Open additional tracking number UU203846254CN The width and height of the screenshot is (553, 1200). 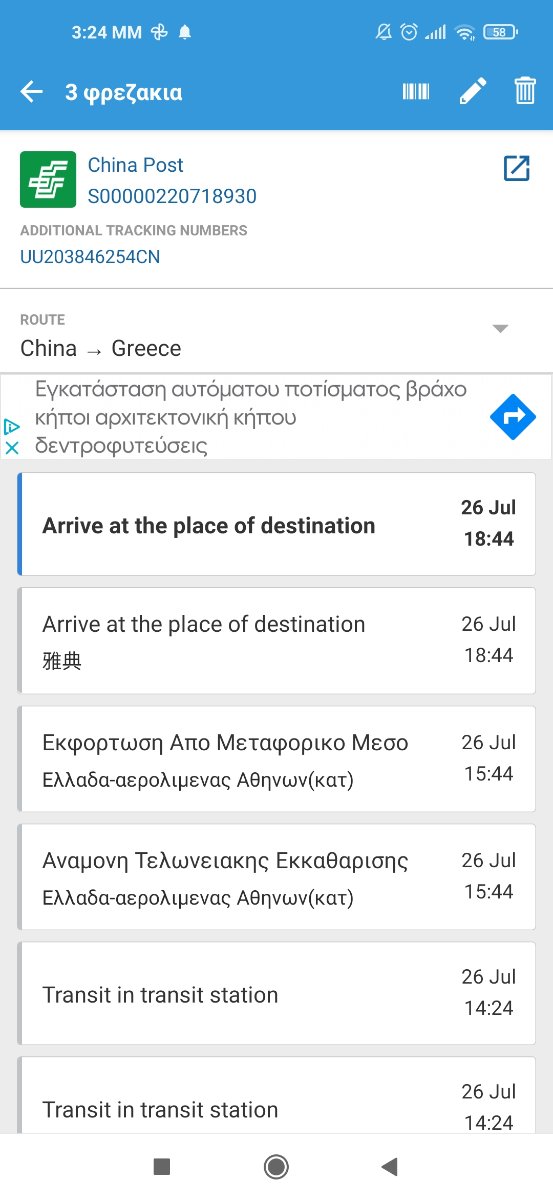coord(90,257)
